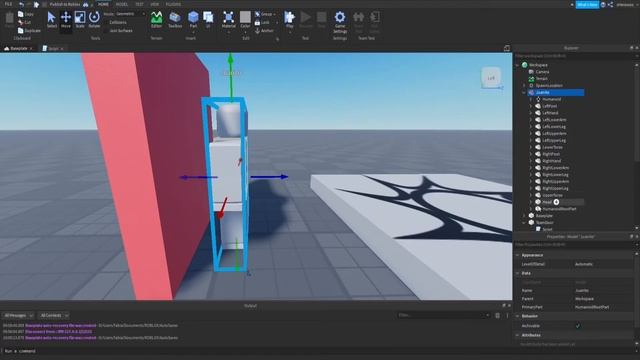Click the Lock icon in Edit section

click(x=258, y=22)
